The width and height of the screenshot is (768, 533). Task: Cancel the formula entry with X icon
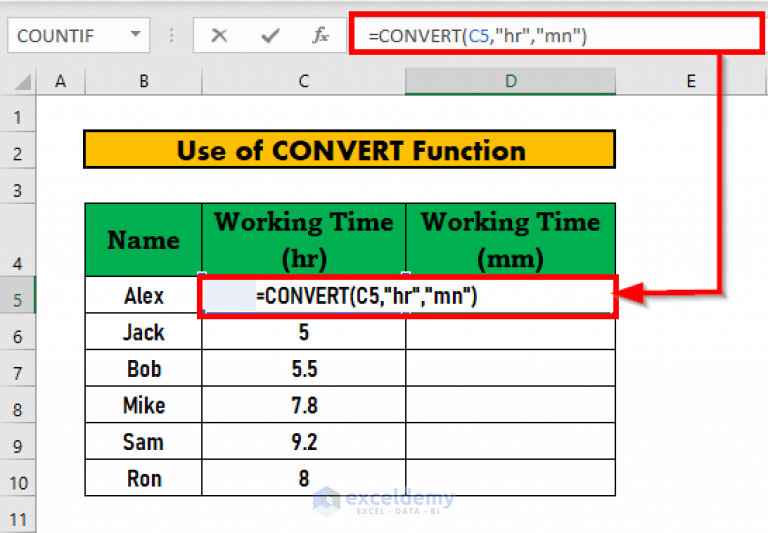[219, 35]
